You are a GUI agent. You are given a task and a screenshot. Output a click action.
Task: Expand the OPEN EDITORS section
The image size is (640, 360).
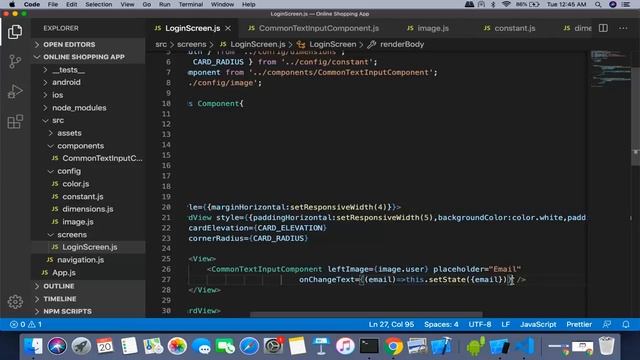pos(88,44)
